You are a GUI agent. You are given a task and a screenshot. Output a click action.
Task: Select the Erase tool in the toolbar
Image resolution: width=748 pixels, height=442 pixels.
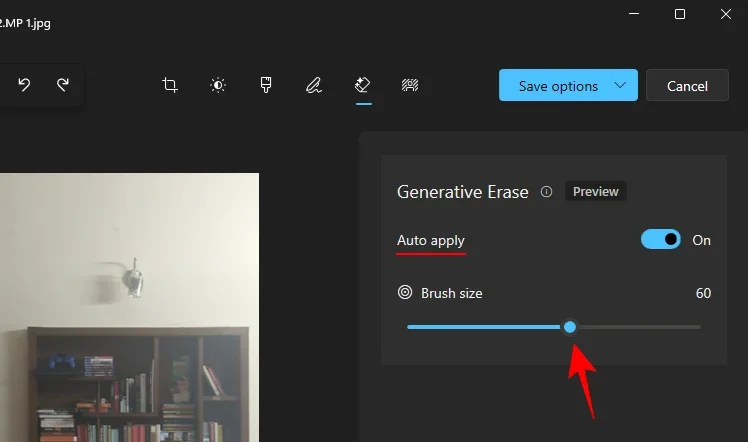tap(363, 85)
